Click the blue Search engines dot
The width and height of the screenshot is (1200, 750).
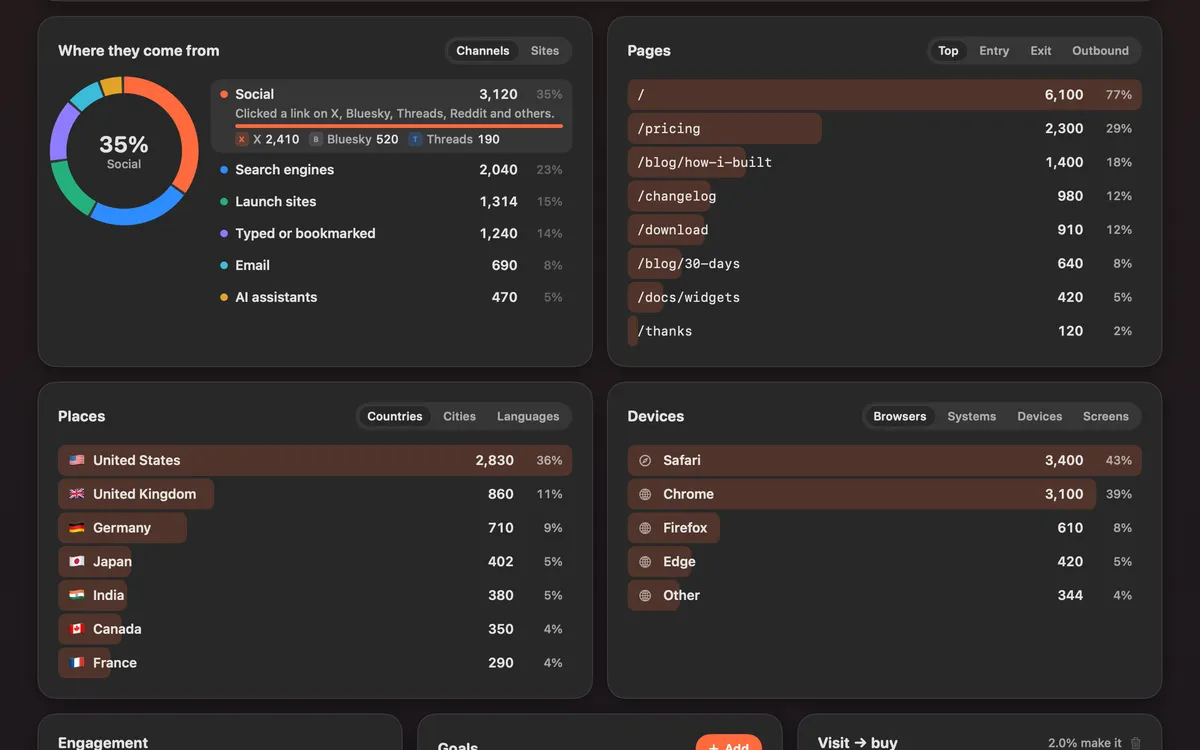pos(224,170)
